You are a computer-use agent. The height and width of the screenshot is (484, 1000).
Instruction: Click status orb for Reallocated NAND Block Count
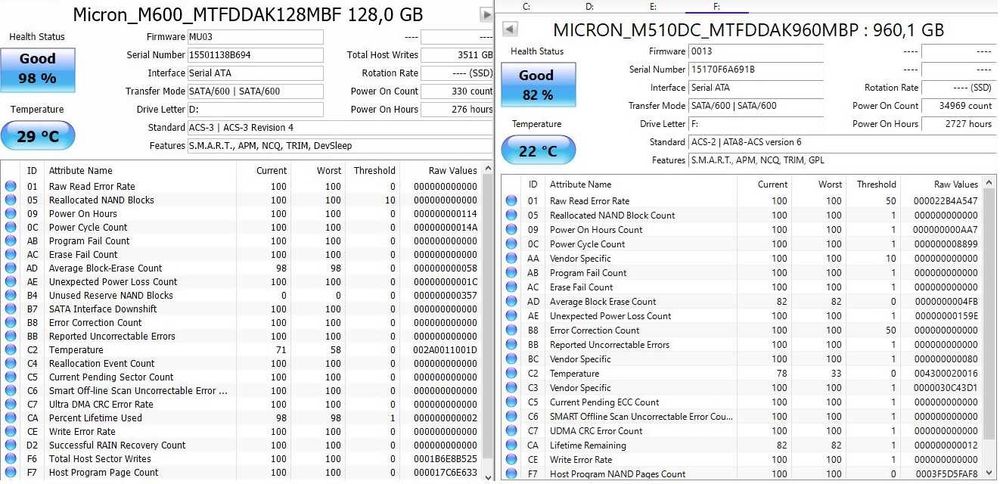(511, 216)
